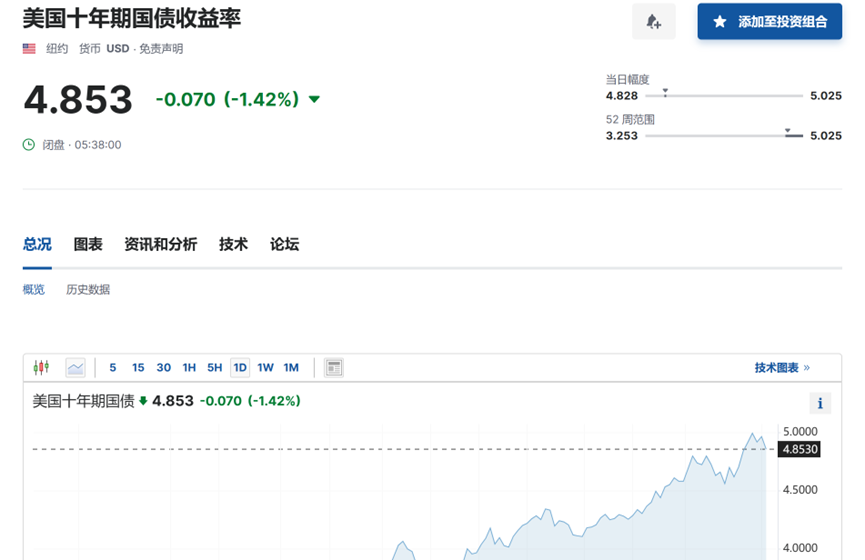Click the create alert bell icon
Viewport: 865px width, 560px height.
coord(654,21)
